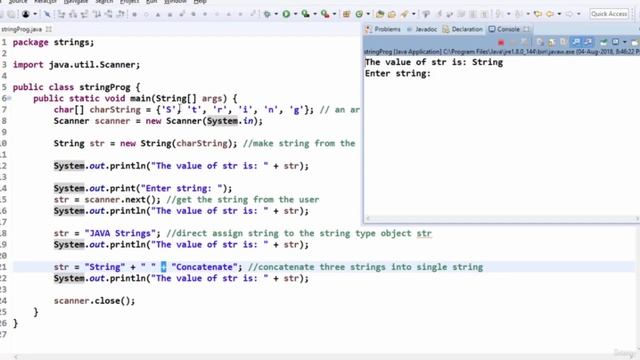
Task: Open the Back navigation history dropdown
Action: coord(559,14)
